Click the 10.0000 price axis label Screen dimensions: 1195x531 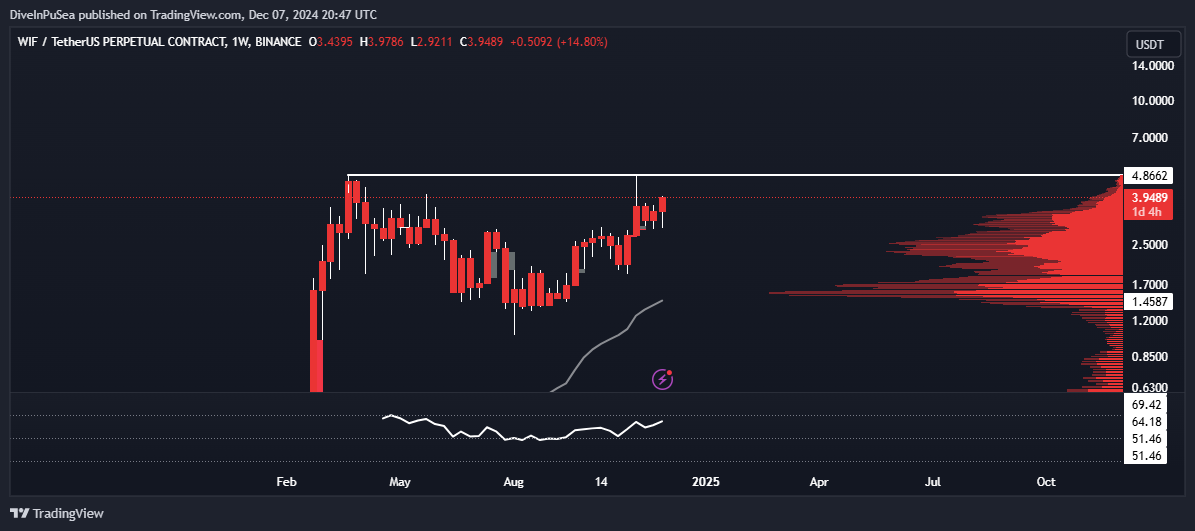point(1152,101)
